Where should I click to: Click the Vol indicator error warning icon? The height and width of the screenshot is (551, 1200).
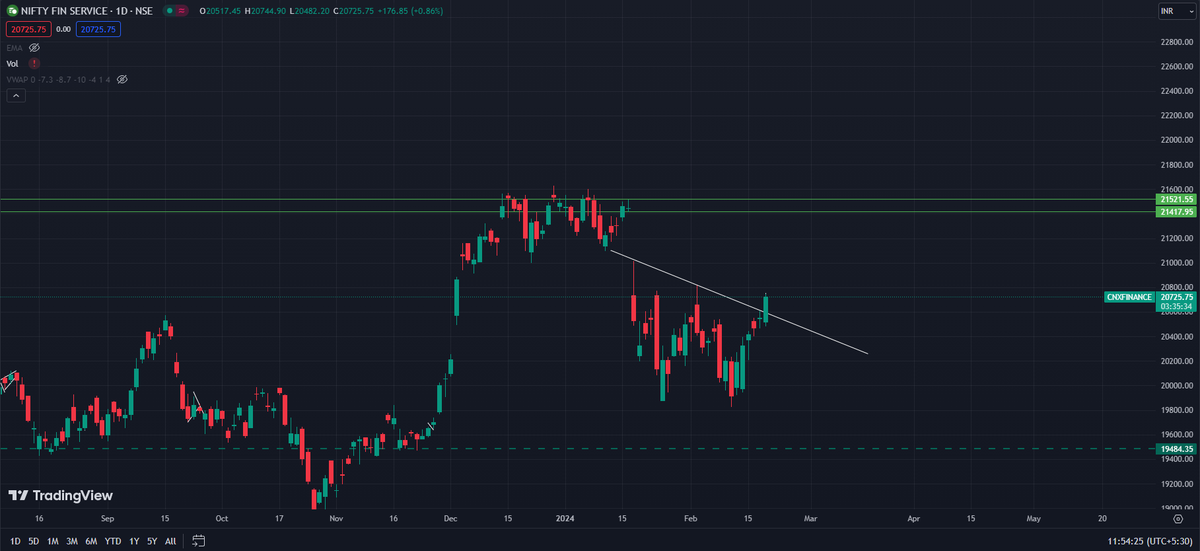point(34,63)
